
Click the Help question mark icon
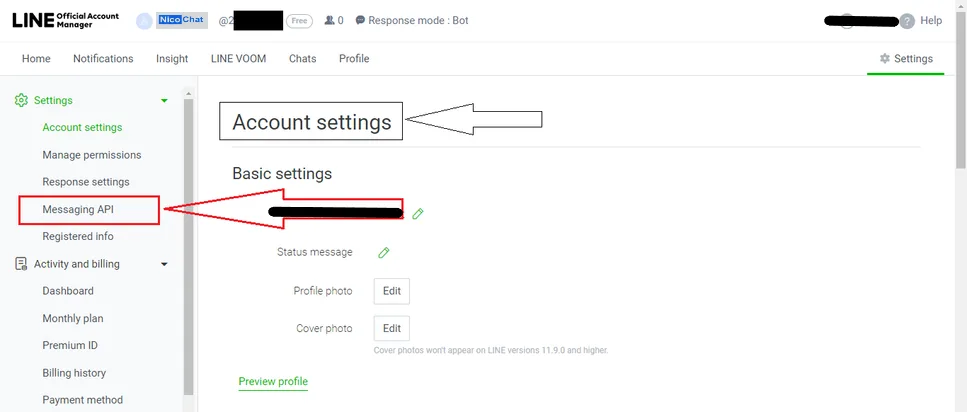tap(907, 21)
